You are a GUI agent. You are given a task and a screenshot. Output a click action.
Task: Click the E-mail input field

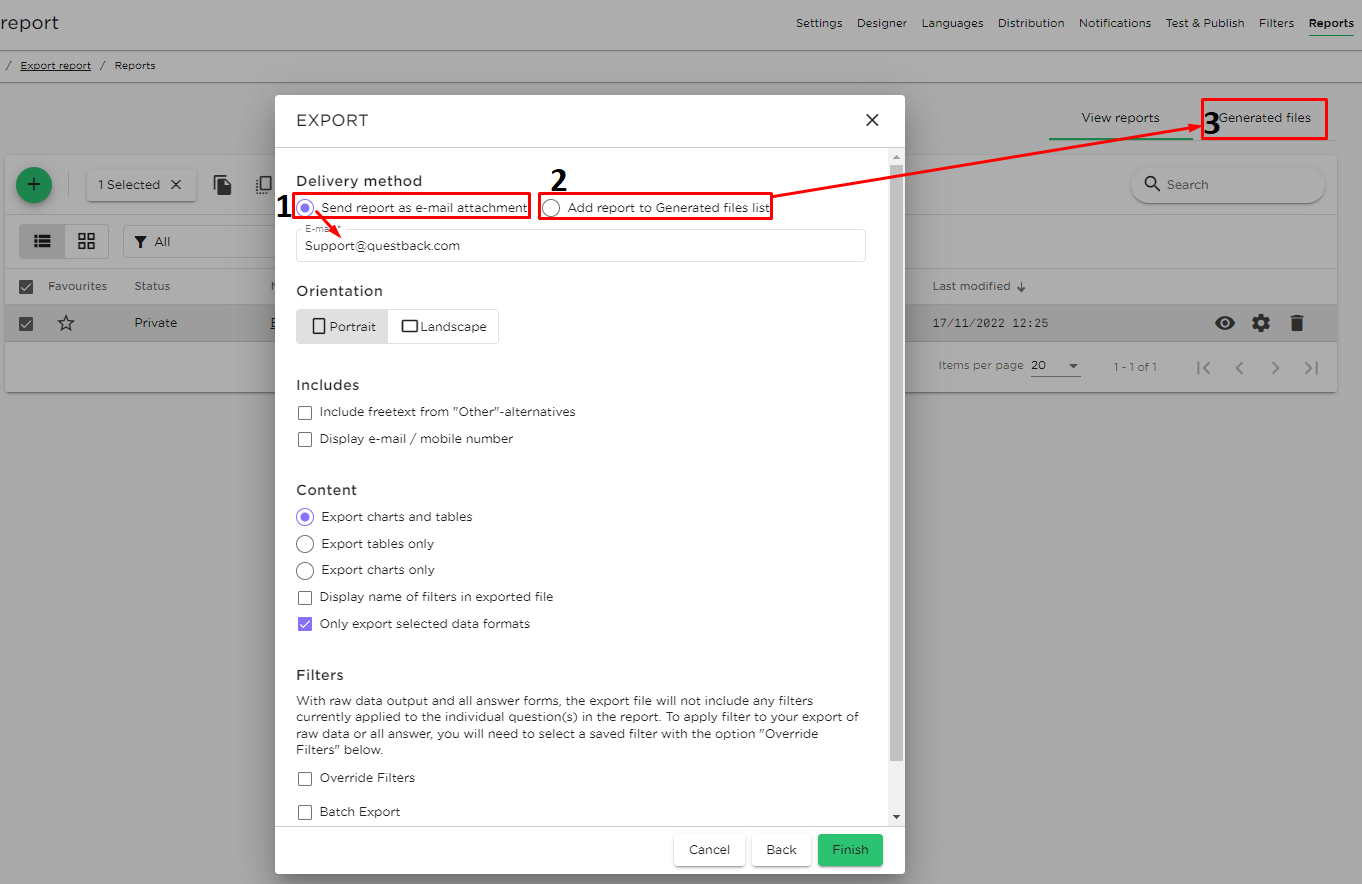581,246
